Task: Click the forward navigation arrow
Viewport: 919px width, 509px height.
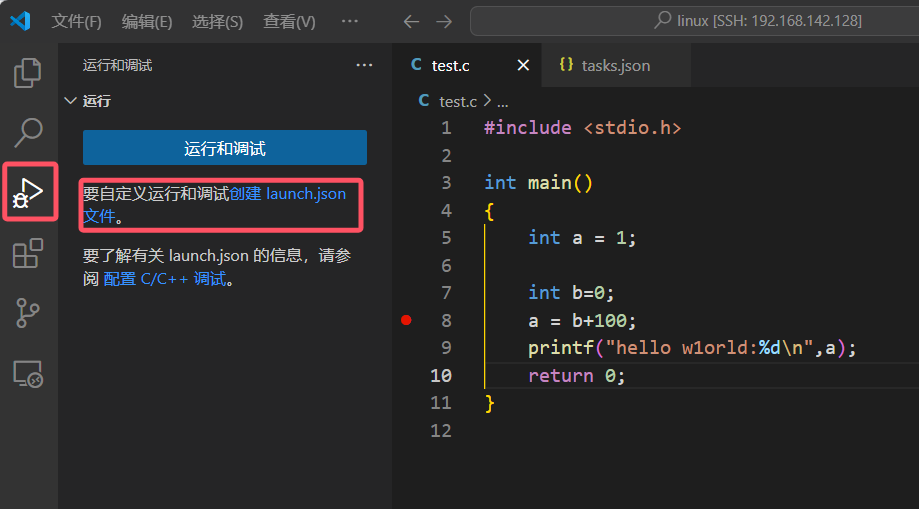Action: pos(444,21)
